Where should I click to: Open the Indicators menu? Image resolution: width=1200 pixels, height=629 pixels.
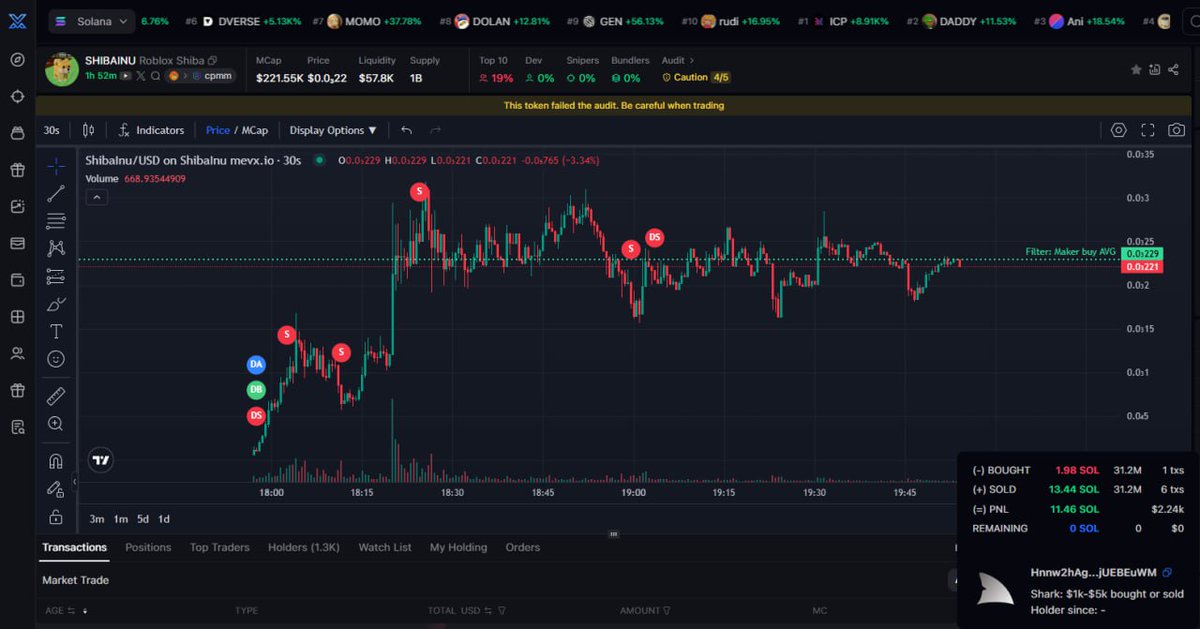click(151, 130)
